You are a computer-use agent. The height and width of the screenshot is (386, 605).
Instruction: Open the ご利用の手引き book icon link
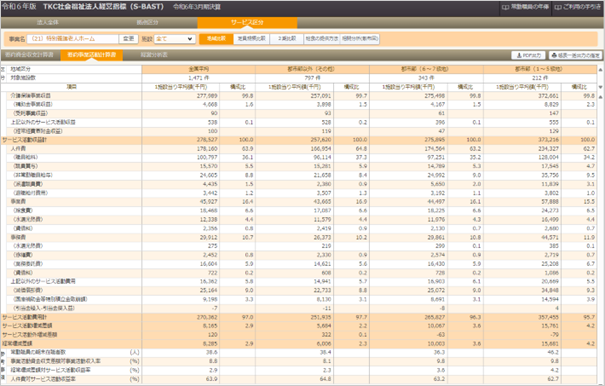point(558,7)
